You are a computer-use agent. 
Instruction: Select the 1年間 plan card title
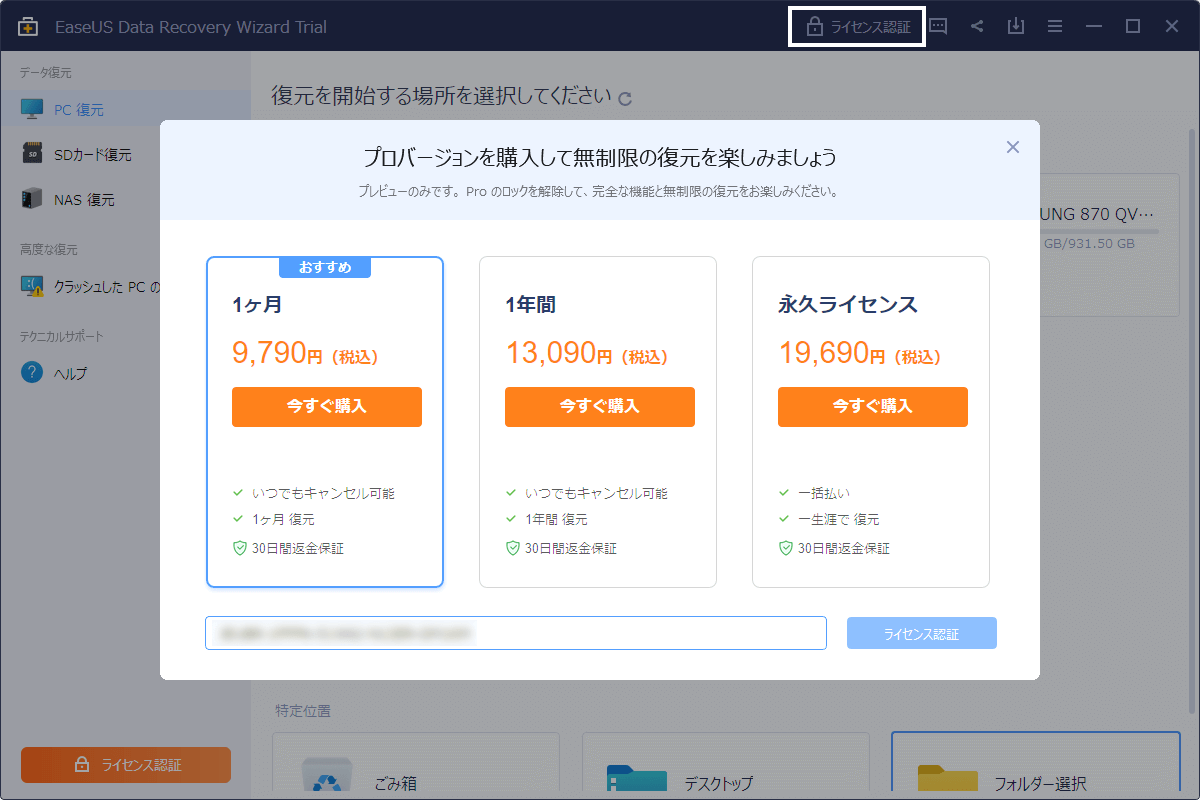pyautogui.click(x=530, y=305)
